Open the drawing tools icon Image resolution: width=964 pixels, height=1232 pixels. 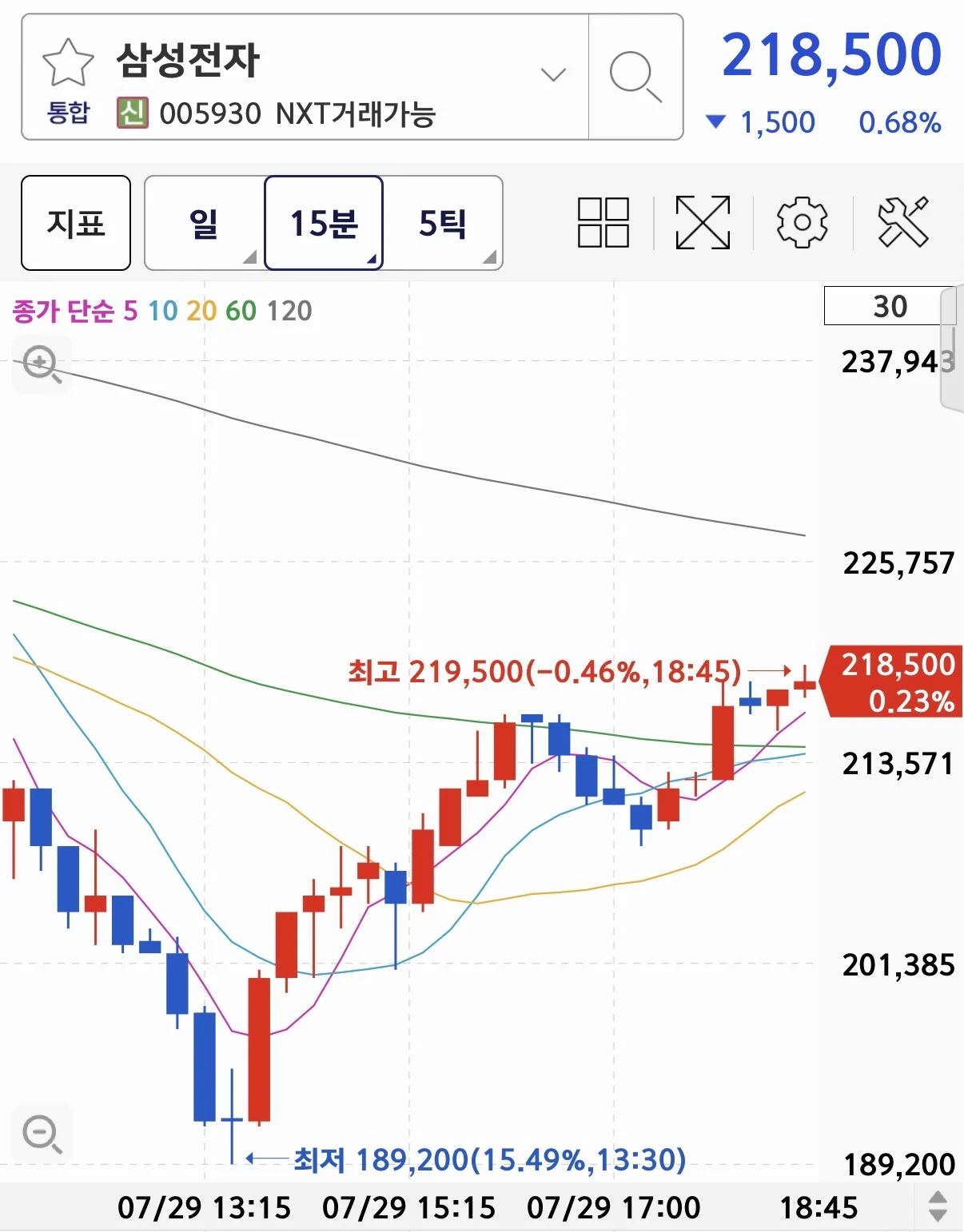[x=903, y=222]
